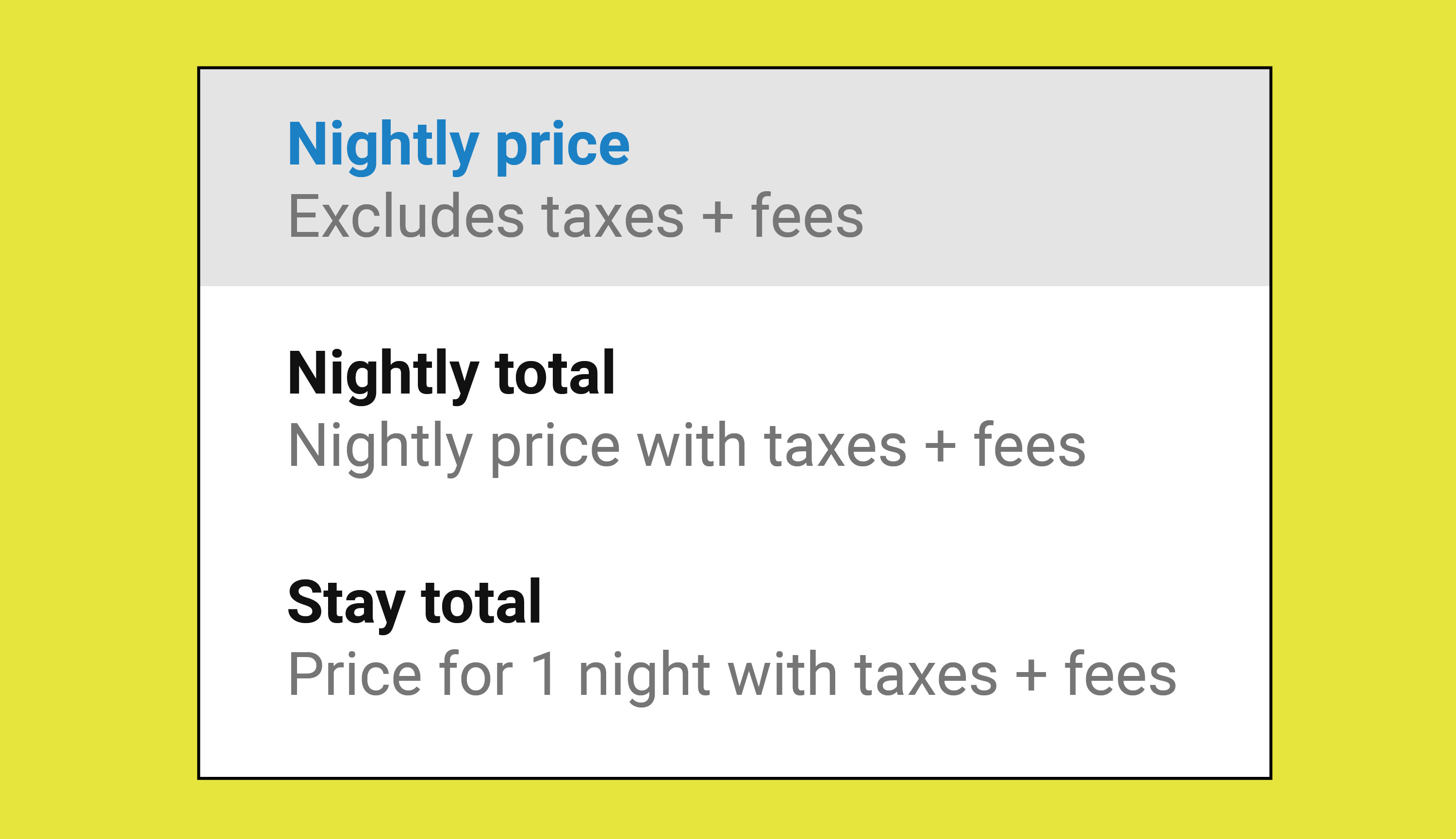Click the bold Nightly total heading
The height and width of the screenshot is (839, 1456).
tap(451, 374)
